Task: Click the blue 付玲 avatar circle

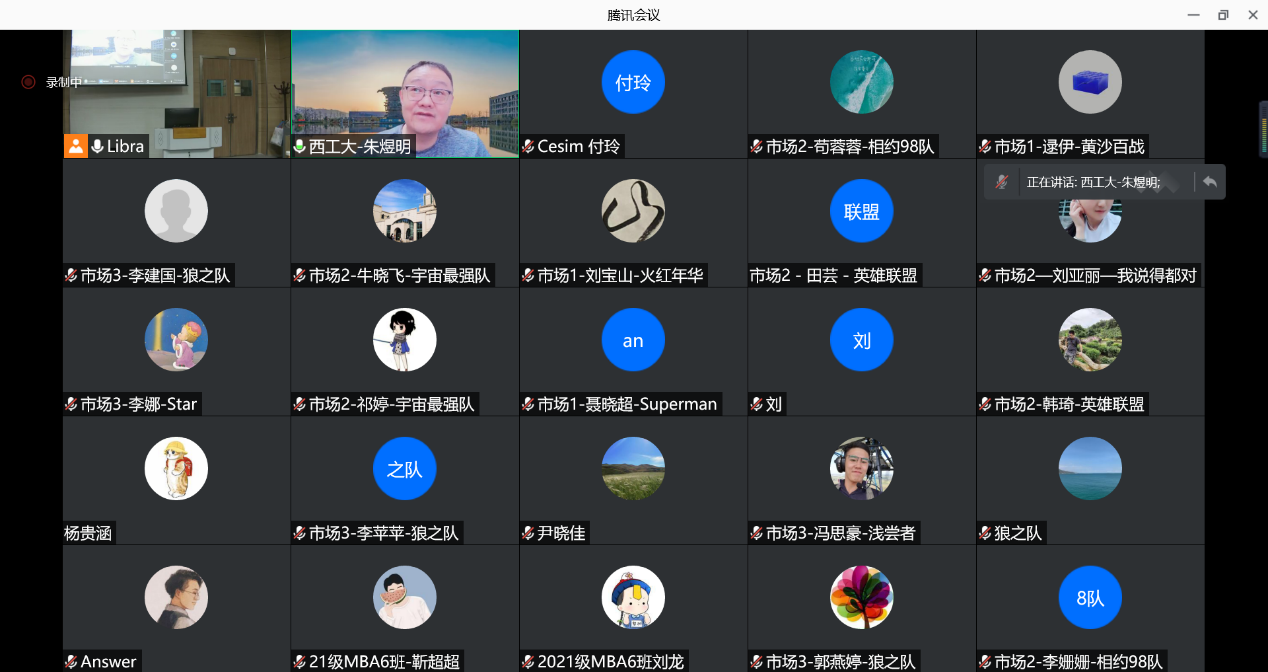Action: coord(633,82)
